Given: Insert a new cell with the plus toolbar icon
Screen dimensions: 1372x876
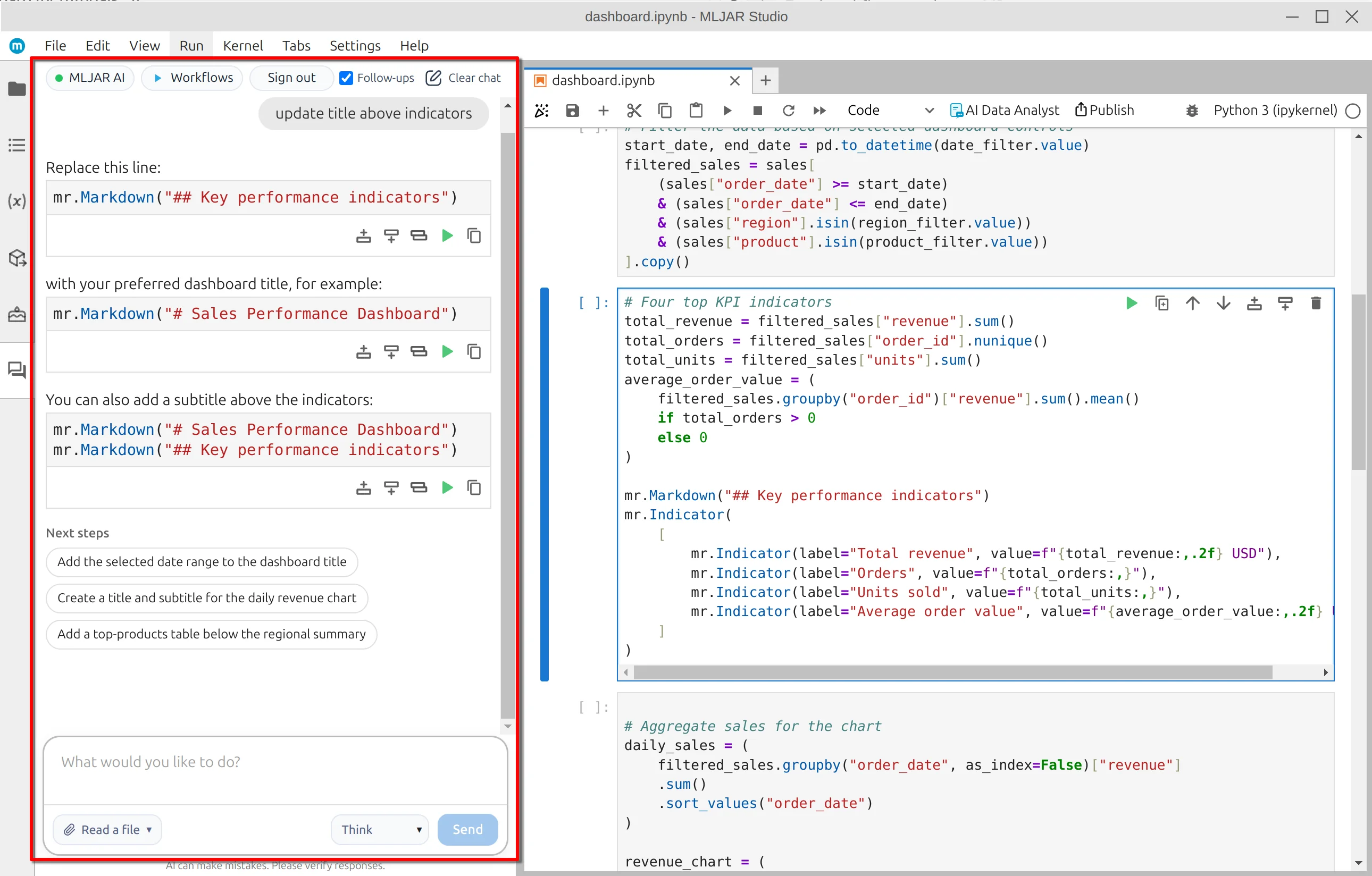Looking at the screenshot, I should pyautogui.click(x=604, y=111).
